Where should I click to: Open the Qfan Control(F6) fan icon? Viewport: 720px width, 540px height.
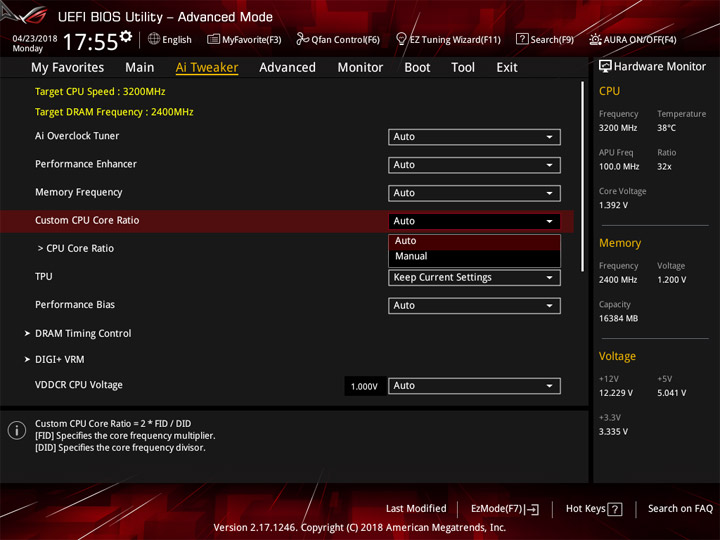click(x=302, y=39)
